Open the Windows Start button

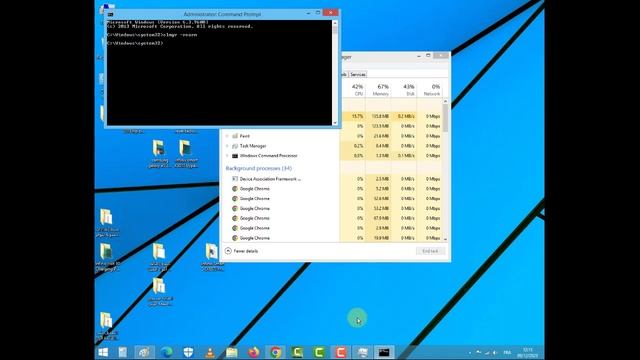103,352
